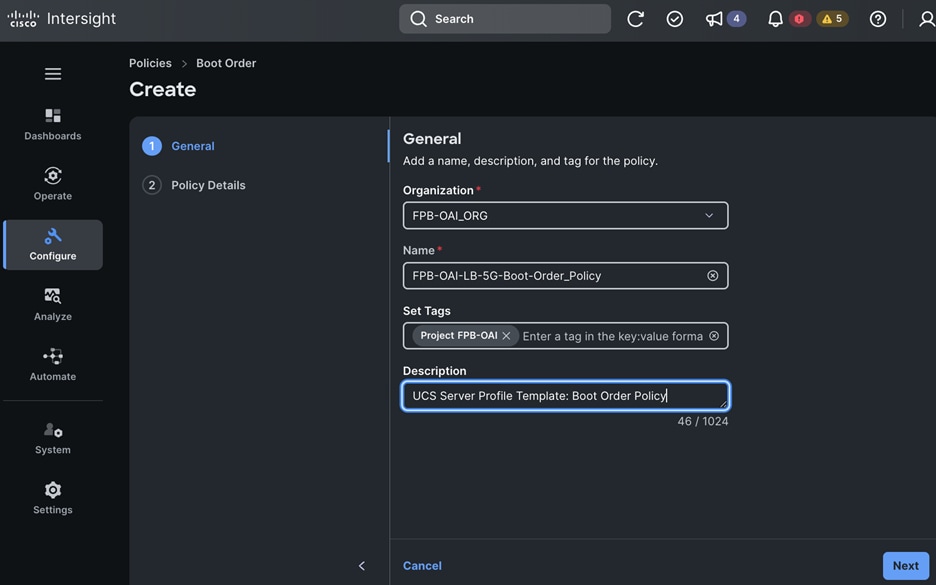
Task: Toggle the hamburger navigation menu
Action: click(x=53, y=73)
